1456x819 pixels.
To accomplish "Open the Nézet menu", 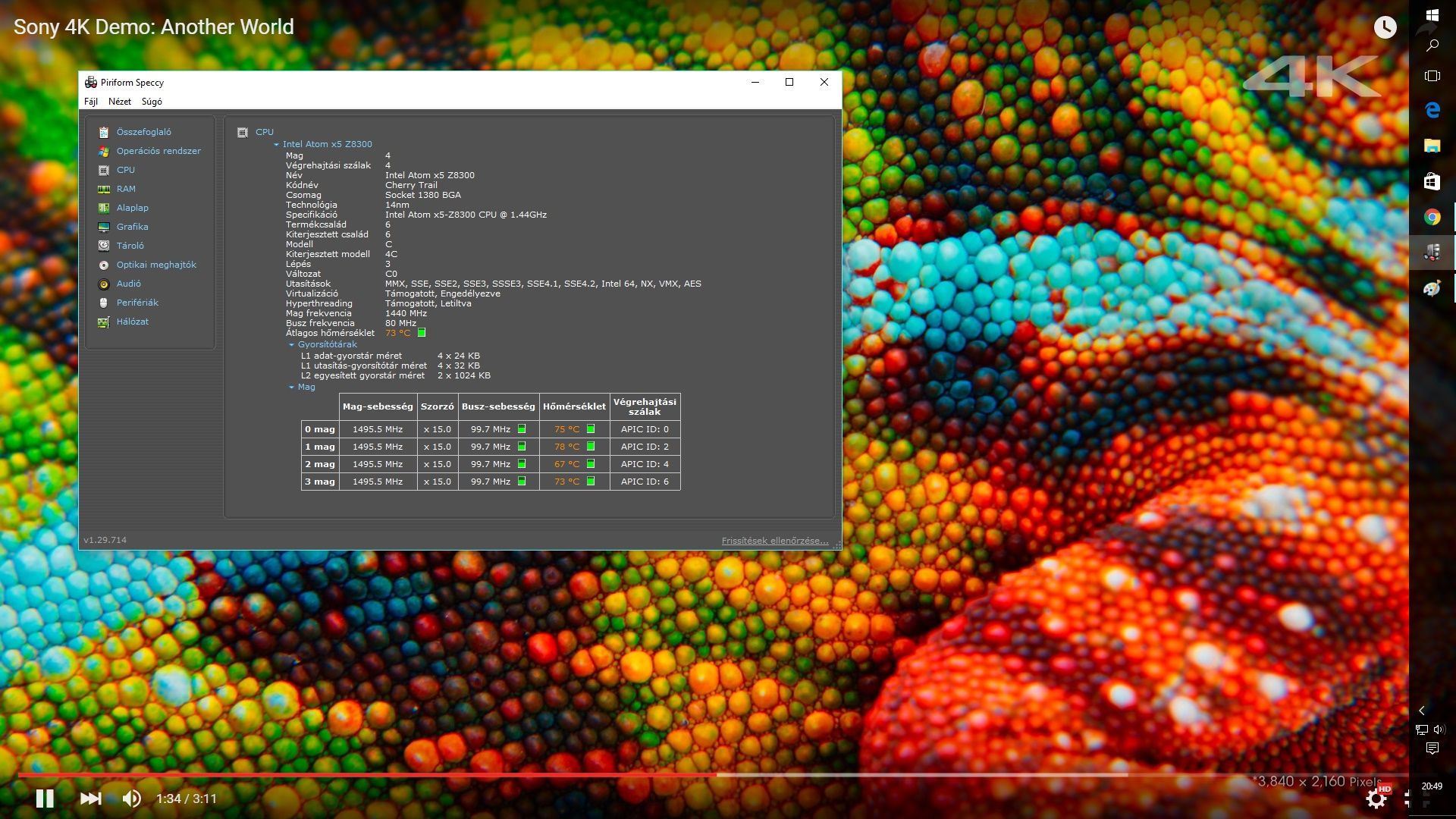I will [x=120, y=102].
